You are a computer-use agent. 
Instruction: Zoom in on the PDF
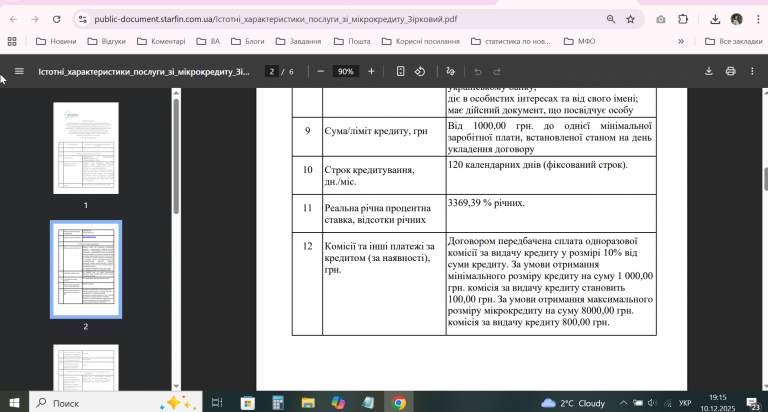coord(371,72)
